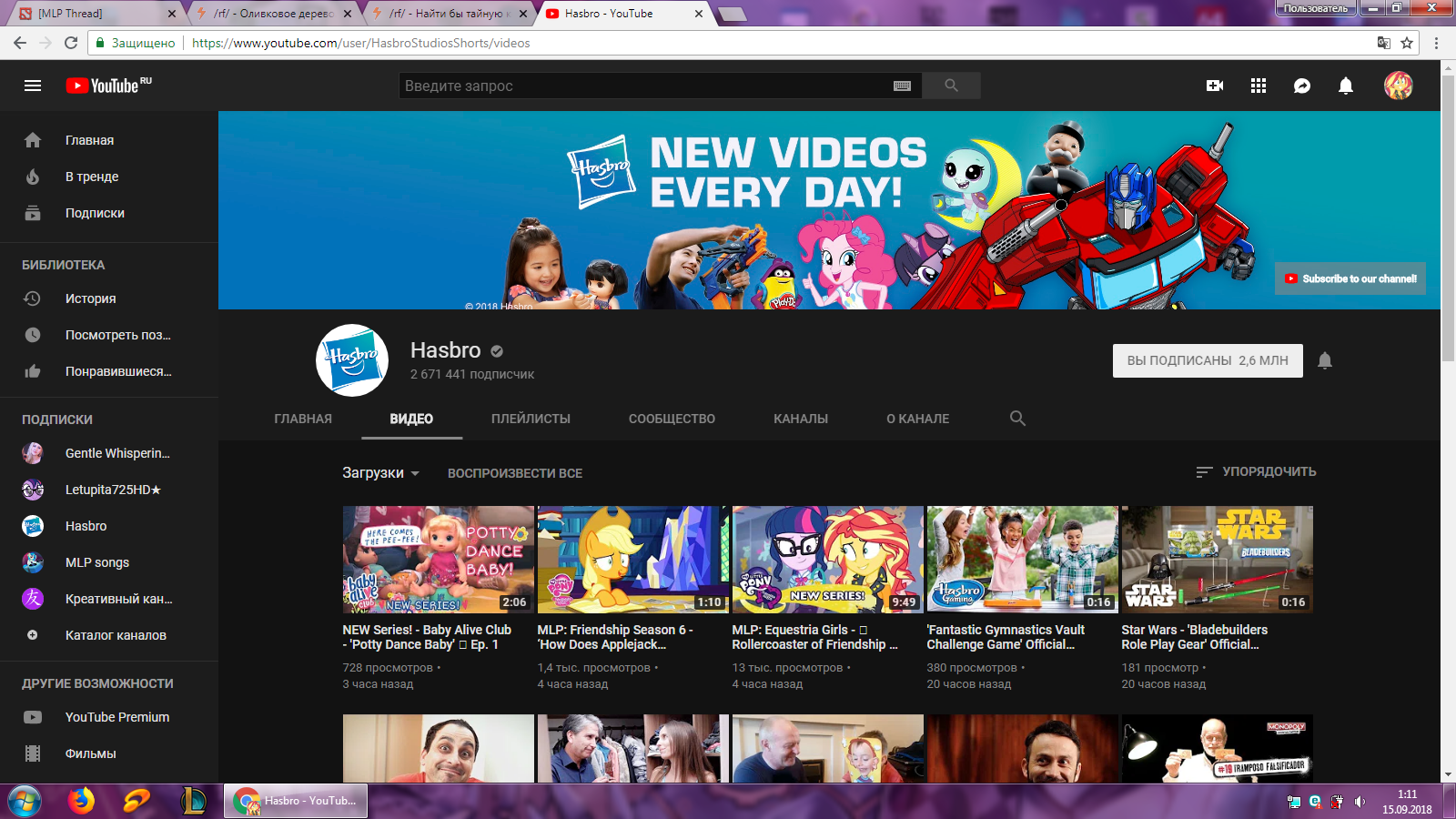Open the YouTube apps grid icon
The image size is (1456, 819).
coord(1259,86)
